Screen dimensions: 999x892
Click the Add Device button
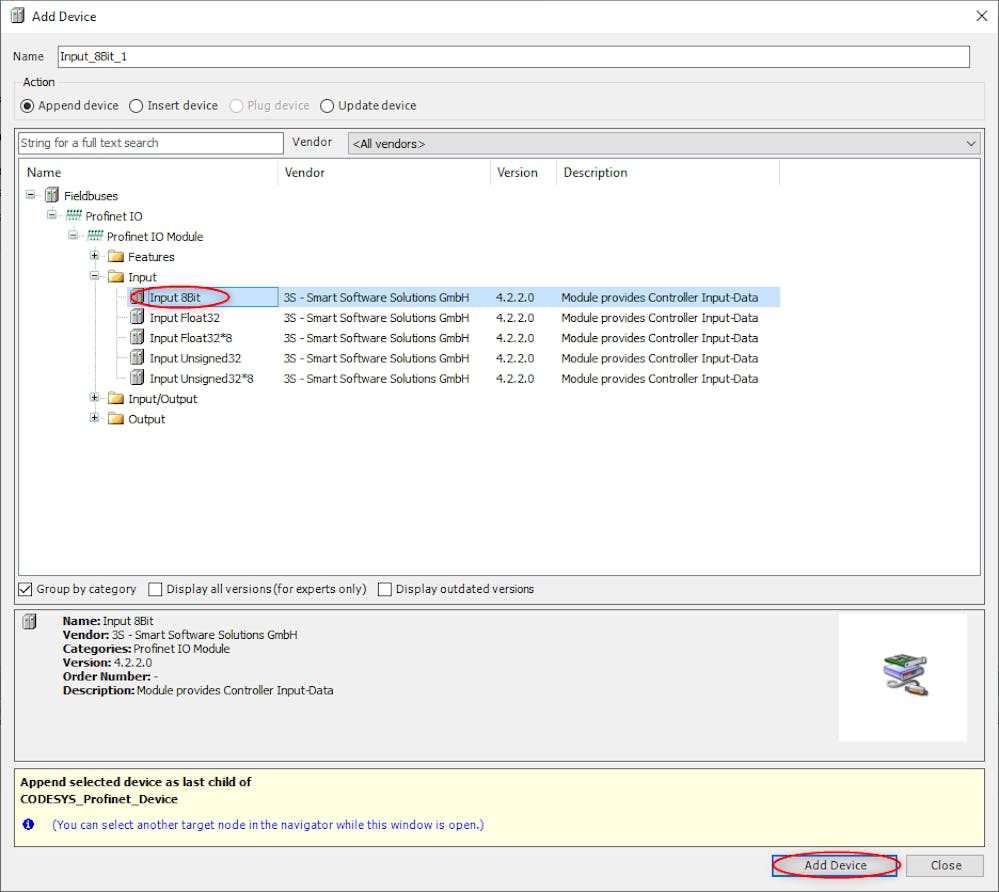click(835, 865)
